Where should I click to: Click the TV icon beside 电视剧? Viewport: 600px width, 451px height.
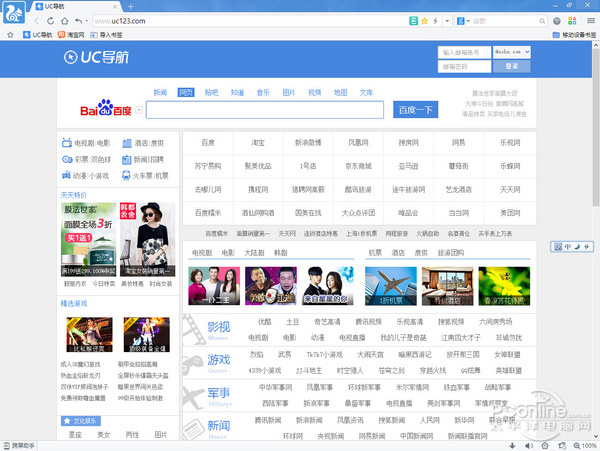[67, 143]
